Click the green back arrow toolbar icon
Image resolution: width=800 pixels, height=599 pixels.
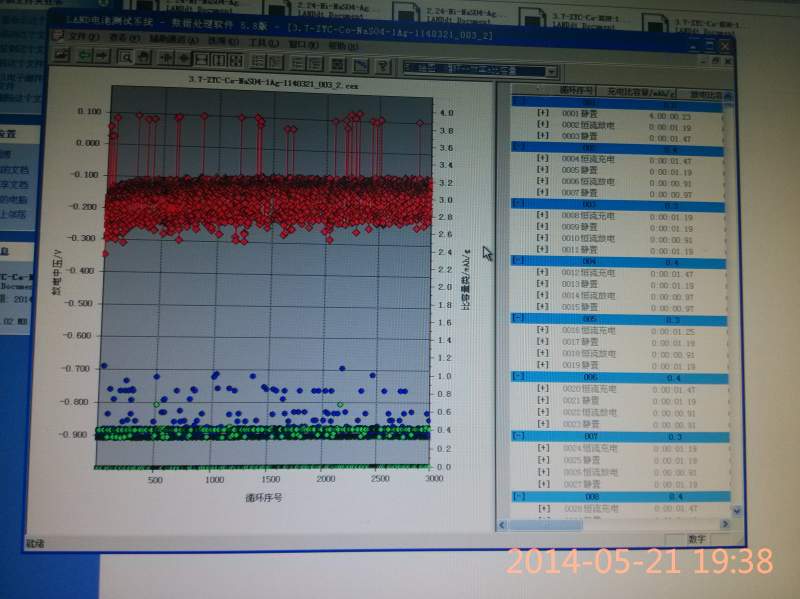[x=84, y=56]
